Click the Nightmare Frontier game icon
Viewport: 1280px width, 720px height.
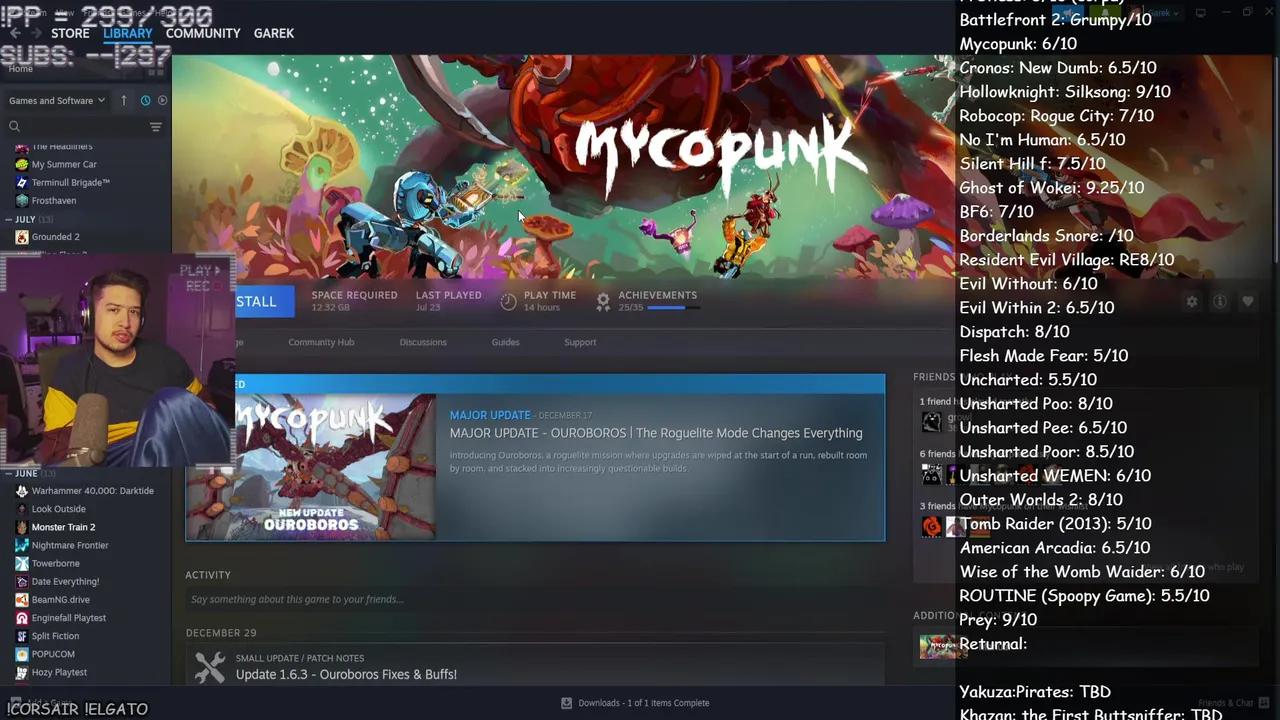click(x=22, y=545)
